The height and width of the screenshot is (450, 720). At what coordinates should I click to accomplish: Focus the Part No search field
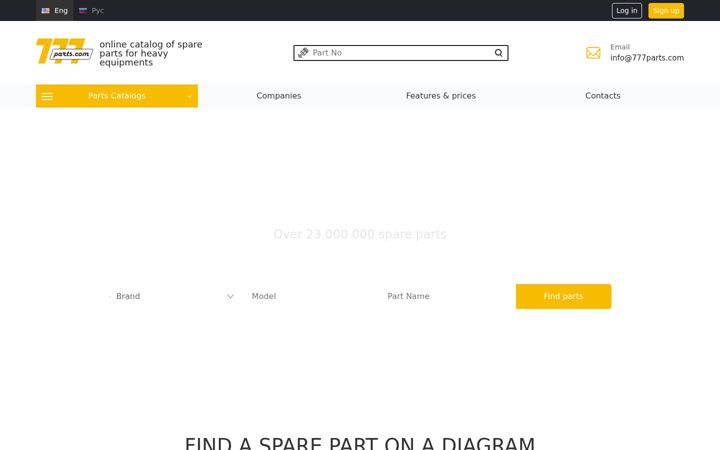coord(400,53)
